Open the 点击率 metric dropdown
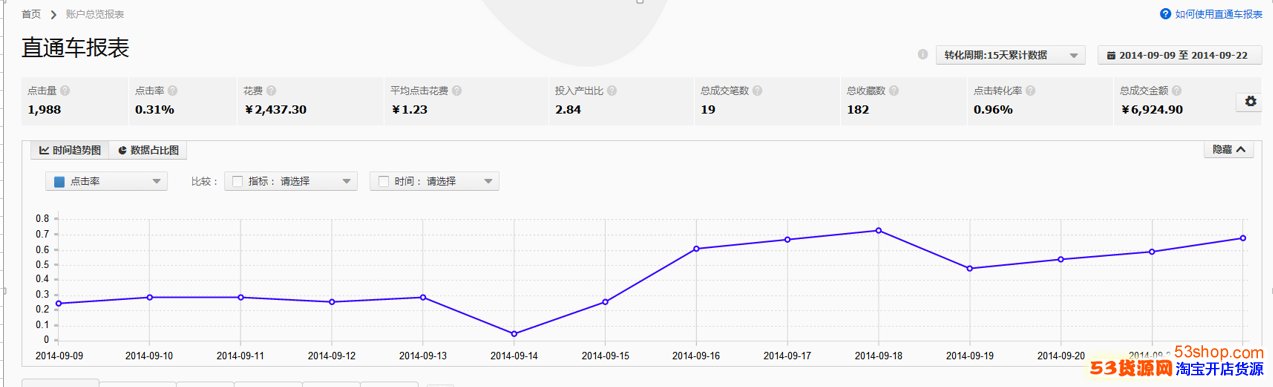This screenshot has width=1273, height=387. (106, 181)
